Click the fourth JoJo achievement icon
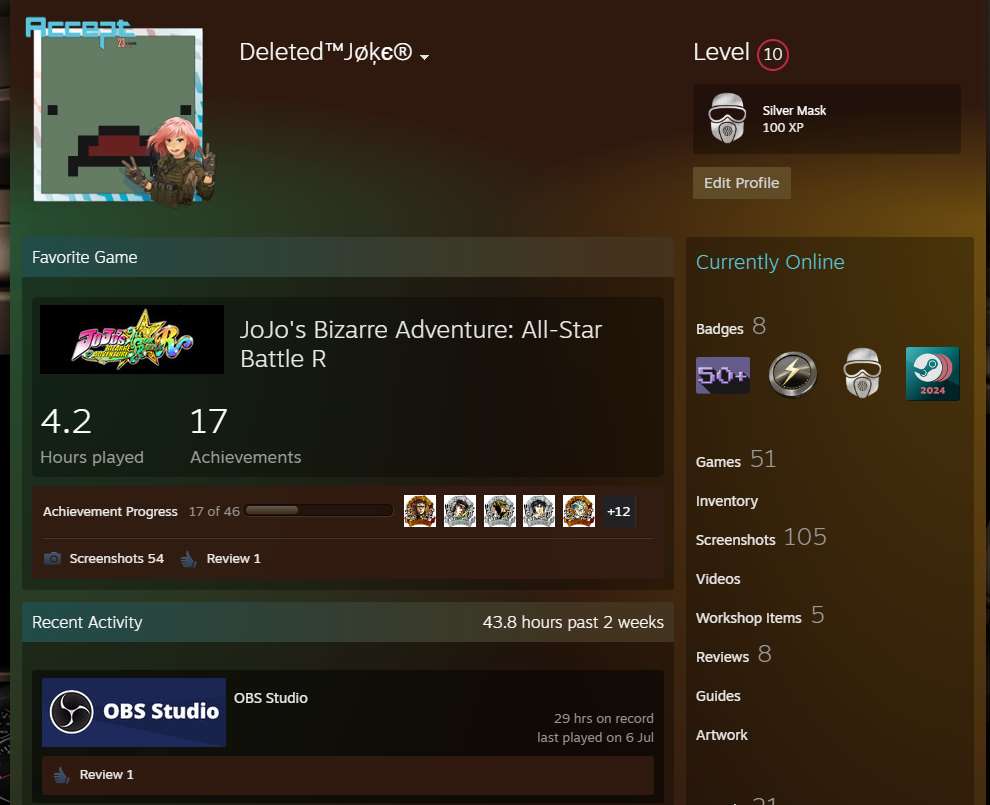Image resolution: width=990 pixels, height=805 pixels. point(539,511)
